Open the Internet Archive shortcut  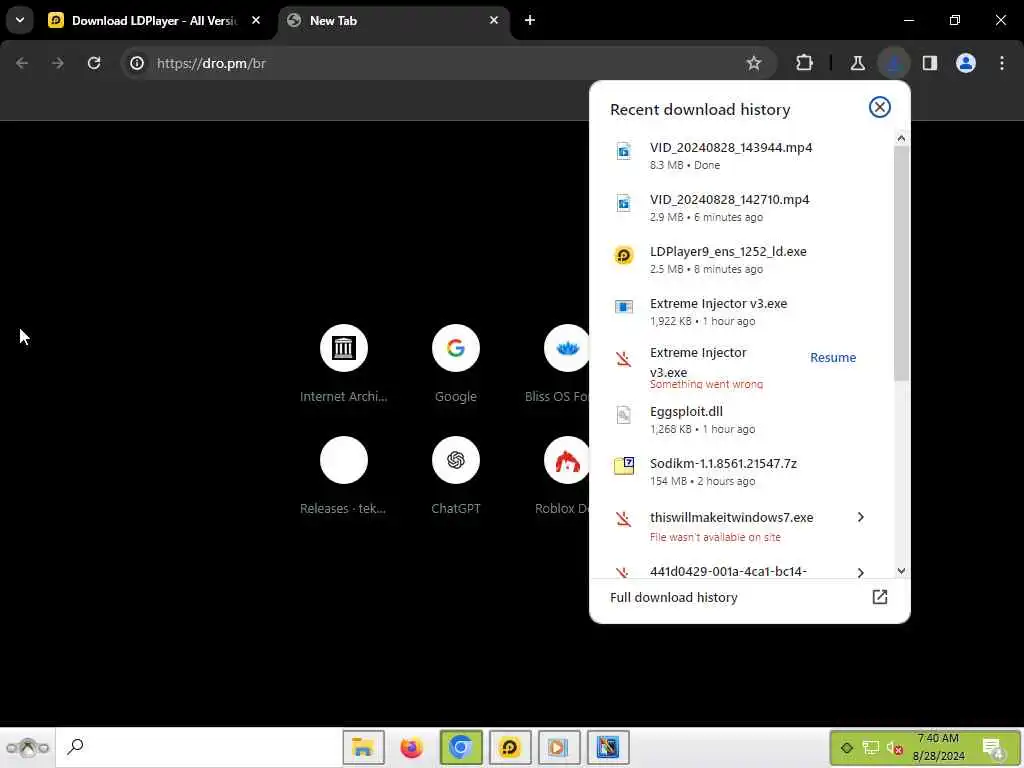click(344, 364)
